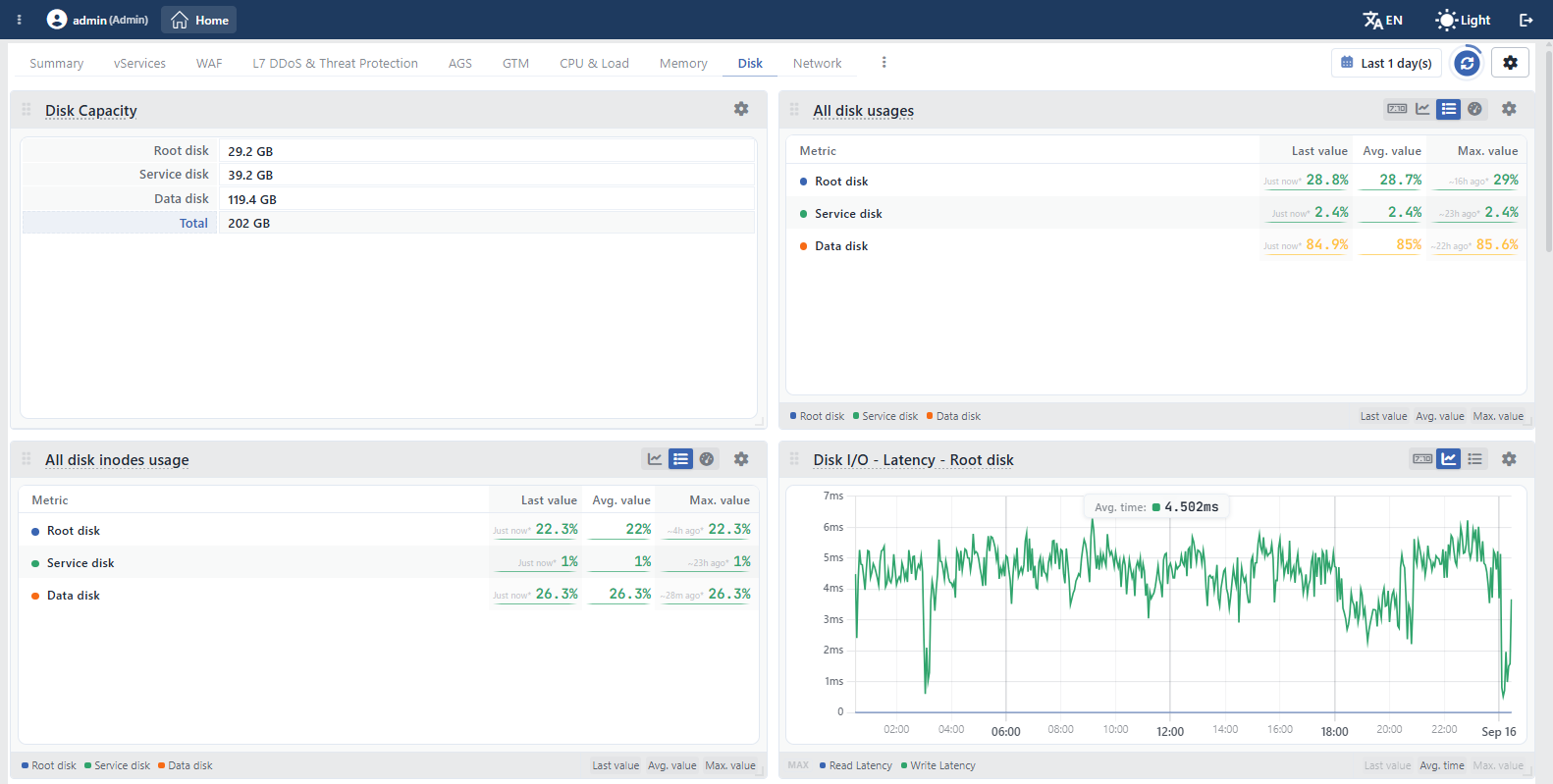The width and height of the screenshot is (1553, 784).
Task: Toggle Read Latency series in legend
Action: coord(856,765)
